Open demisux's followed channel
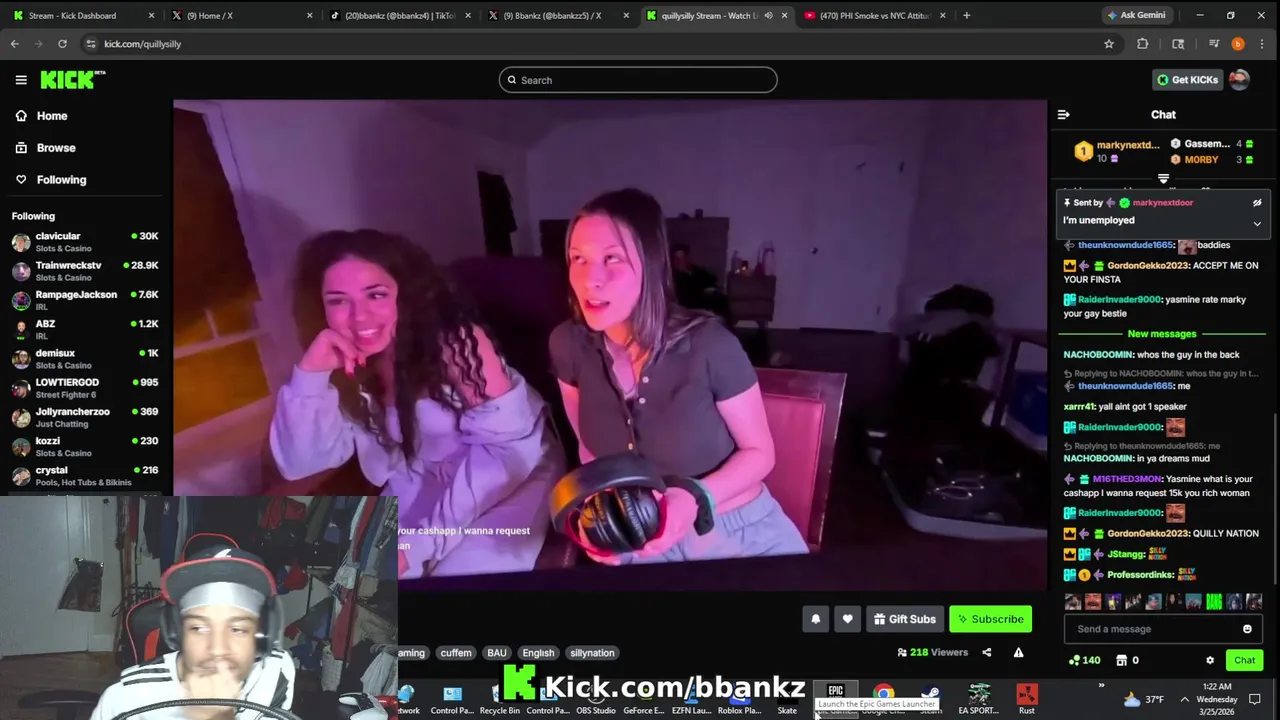This screenshot has height=720, width=1280. click(85, 359)
